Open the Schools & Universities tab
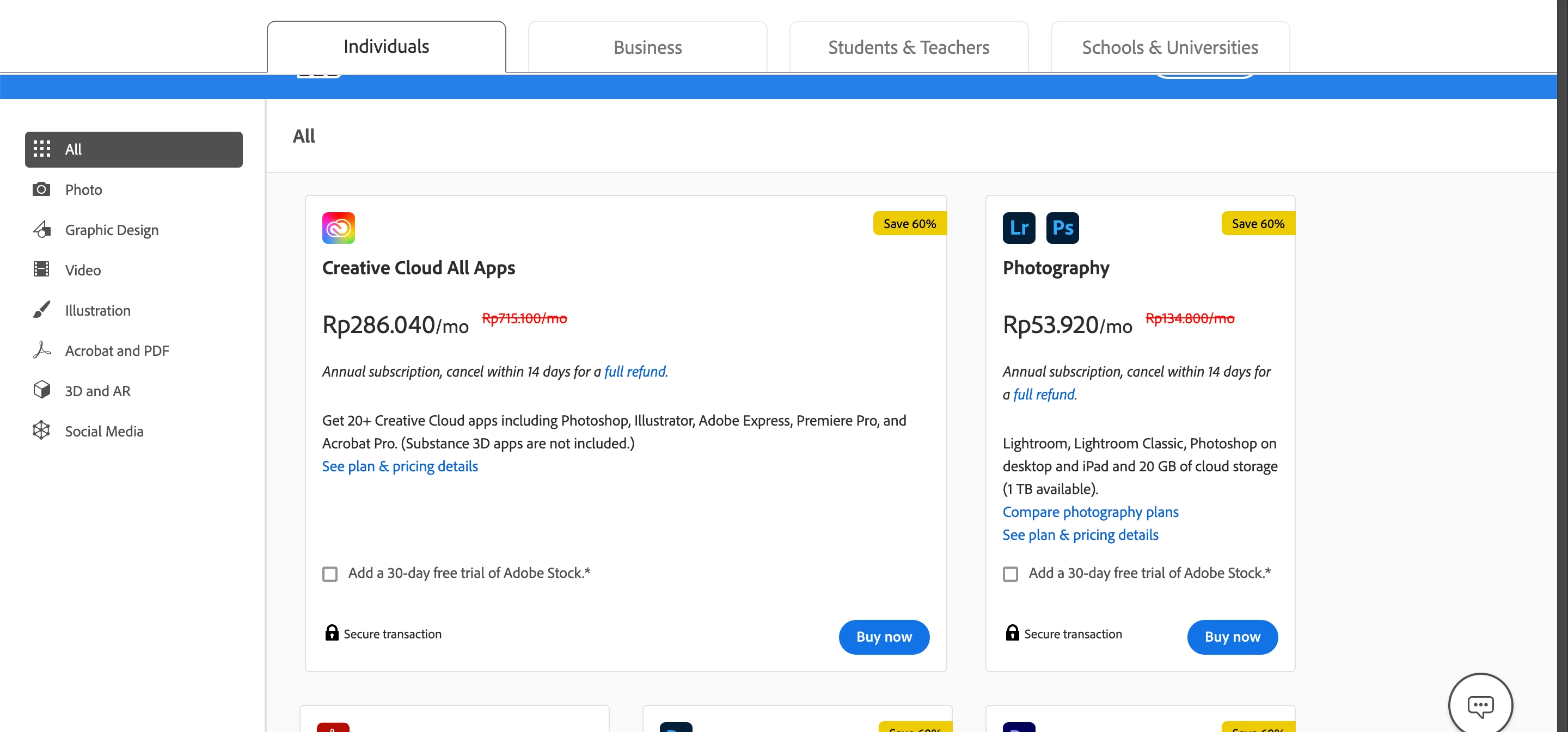1568x732 pixels. click(x=1169, y=47)
